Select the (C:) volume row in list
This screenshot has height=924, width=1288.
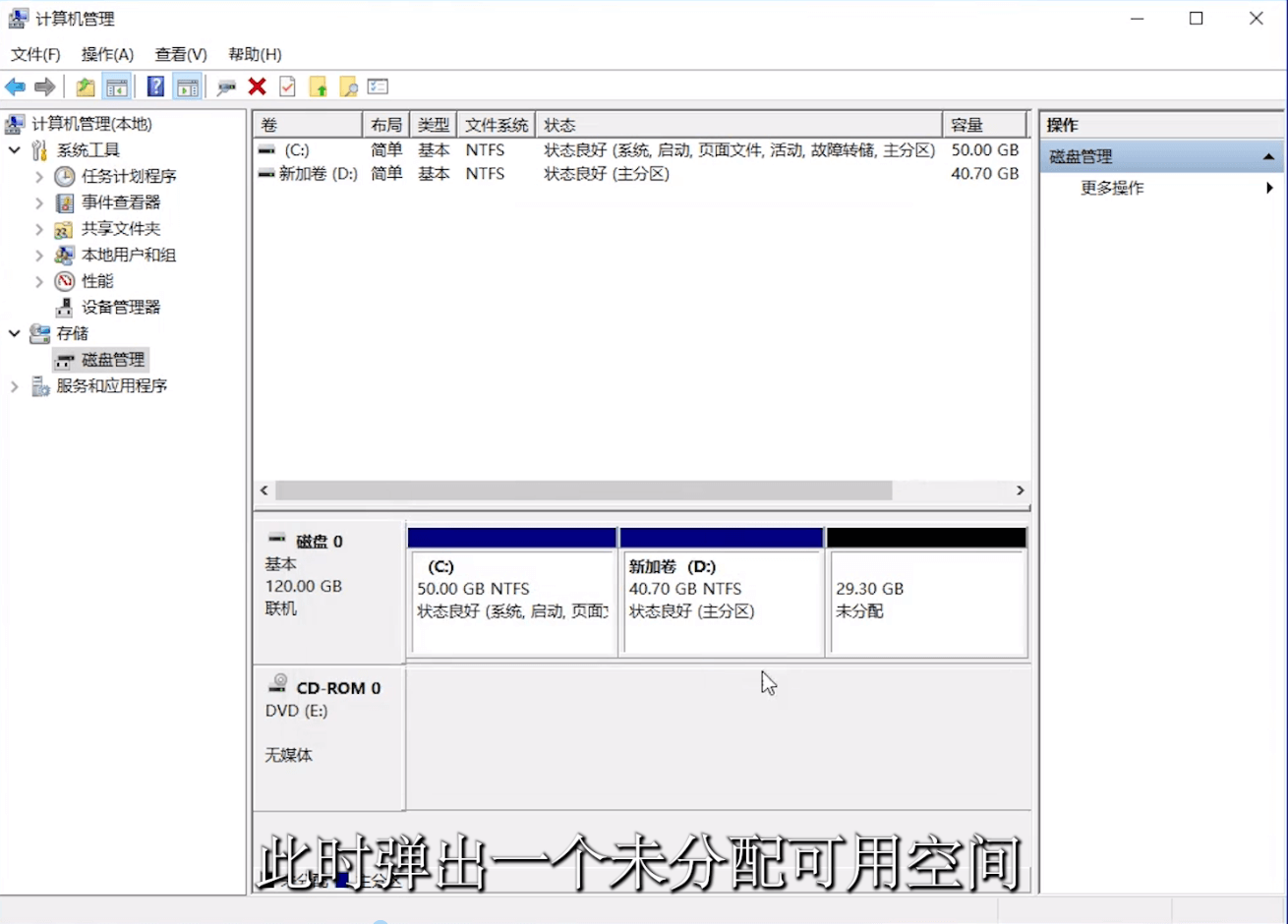click(x=641, y=150)
